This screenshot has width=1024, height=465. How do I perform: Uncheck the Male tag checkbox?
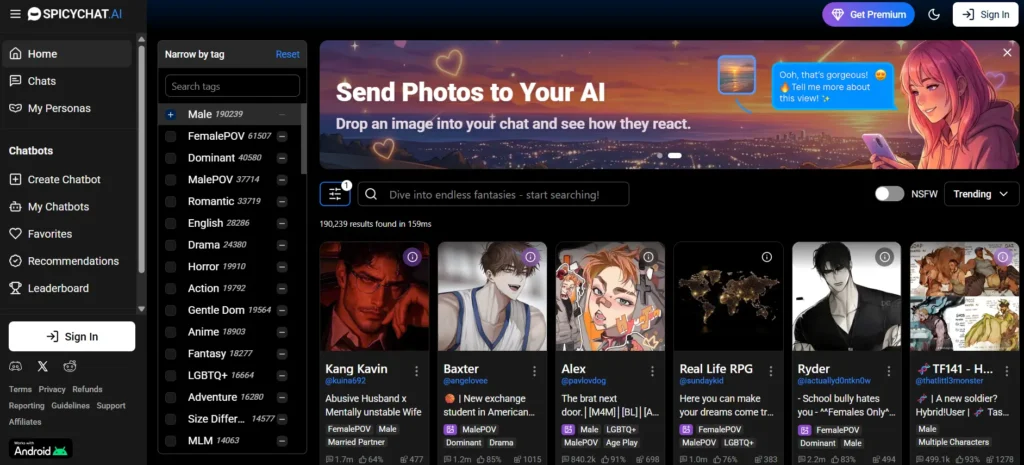(x=170, y=114)
